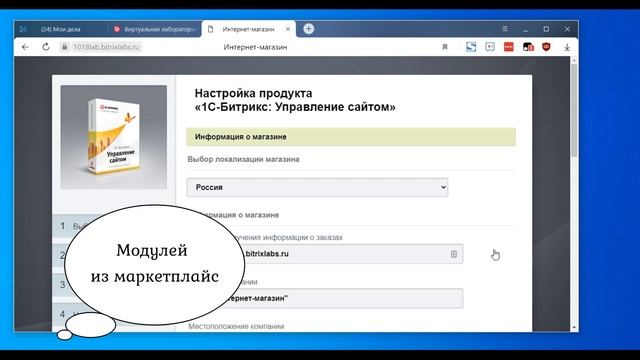Open the red shield extension icon
This screenshot has height=360, width=640.
(x=547, y=47)
